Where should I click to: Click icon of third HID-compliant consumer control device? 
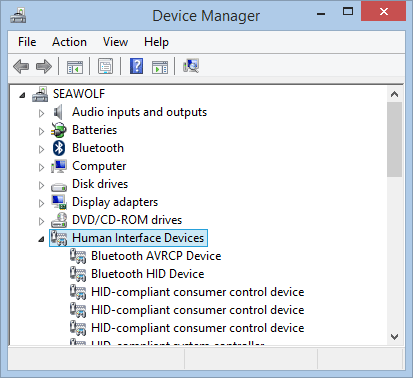pyautogui.click(x=78, y=328)
